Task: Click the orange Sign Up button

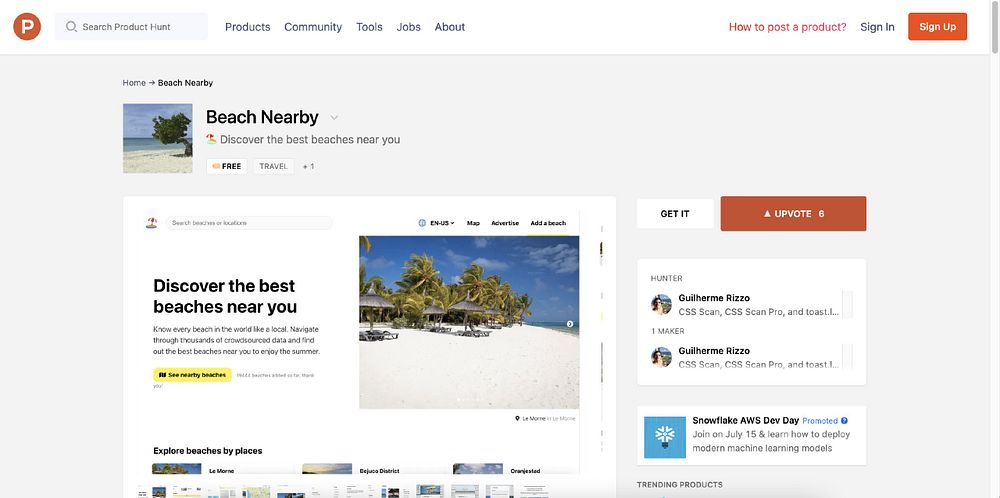Action: 938,27
